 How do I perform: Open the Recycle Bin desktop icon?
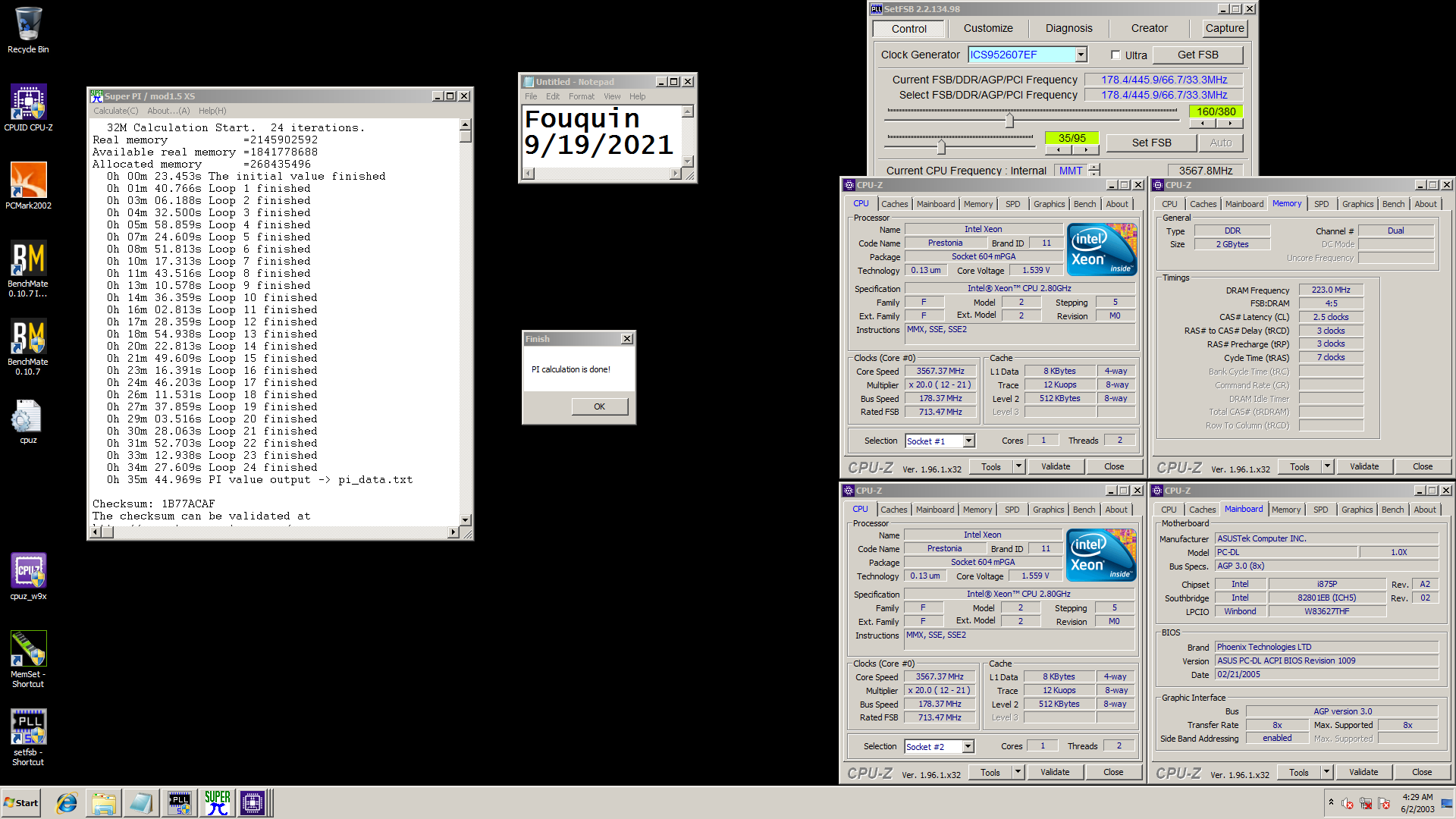click(x=28, y=30)
